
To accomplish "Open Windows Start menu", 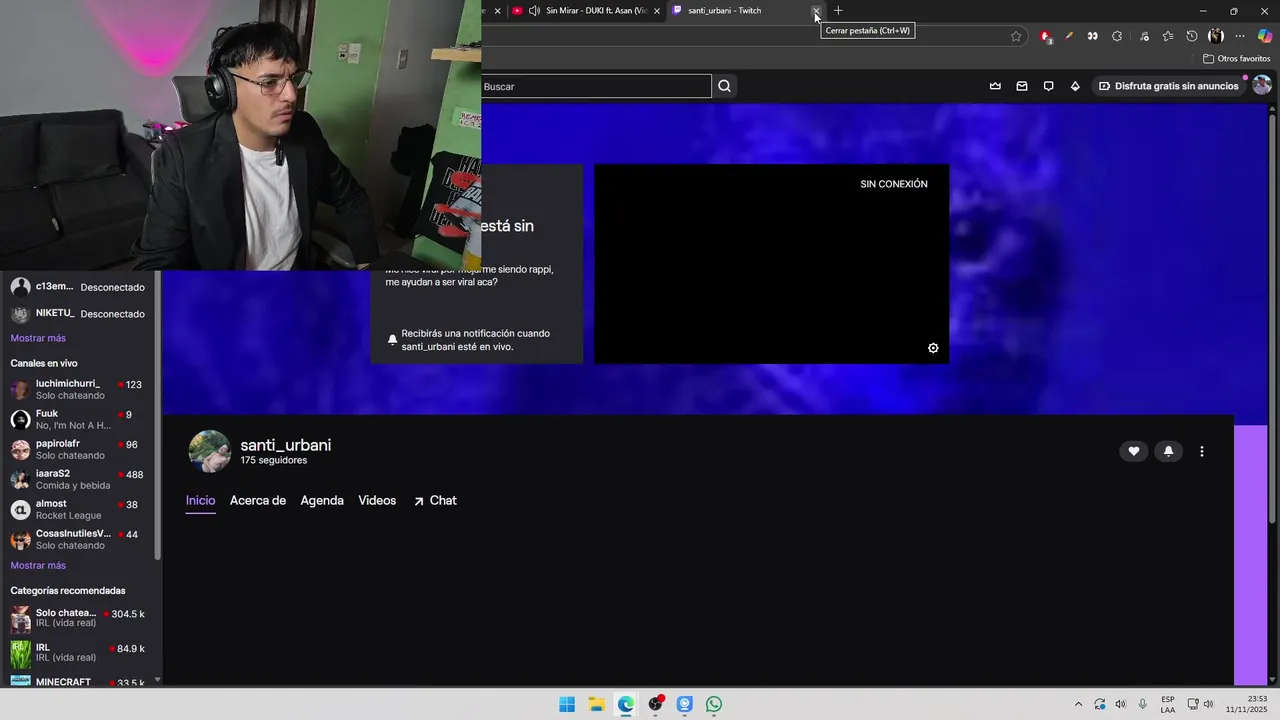I will tap(567, 704).
